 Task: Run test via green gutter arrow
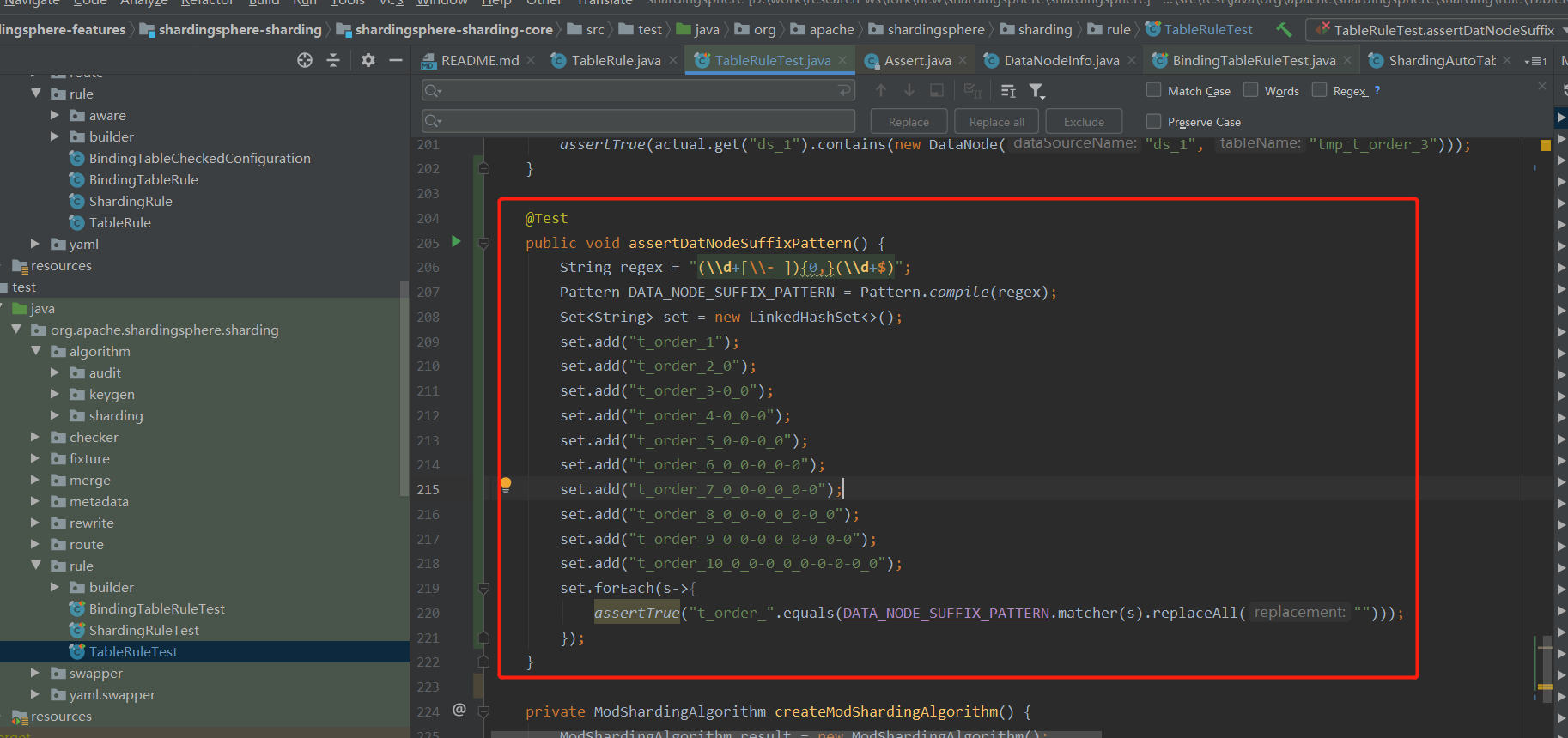pos(457,242)
